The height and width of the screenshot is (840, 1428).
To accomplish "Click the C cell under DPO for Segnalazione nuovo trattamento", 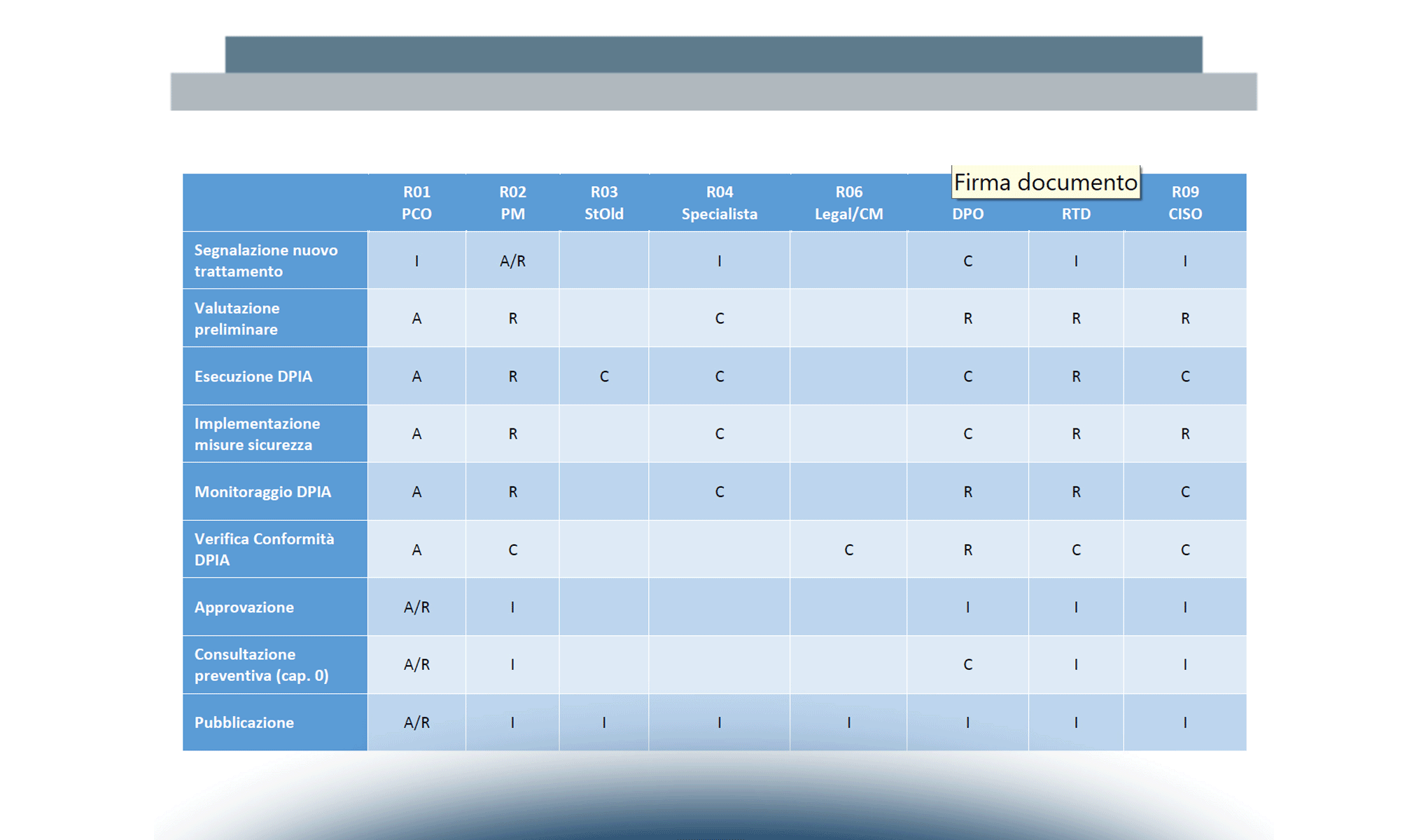I will (967, 260).
